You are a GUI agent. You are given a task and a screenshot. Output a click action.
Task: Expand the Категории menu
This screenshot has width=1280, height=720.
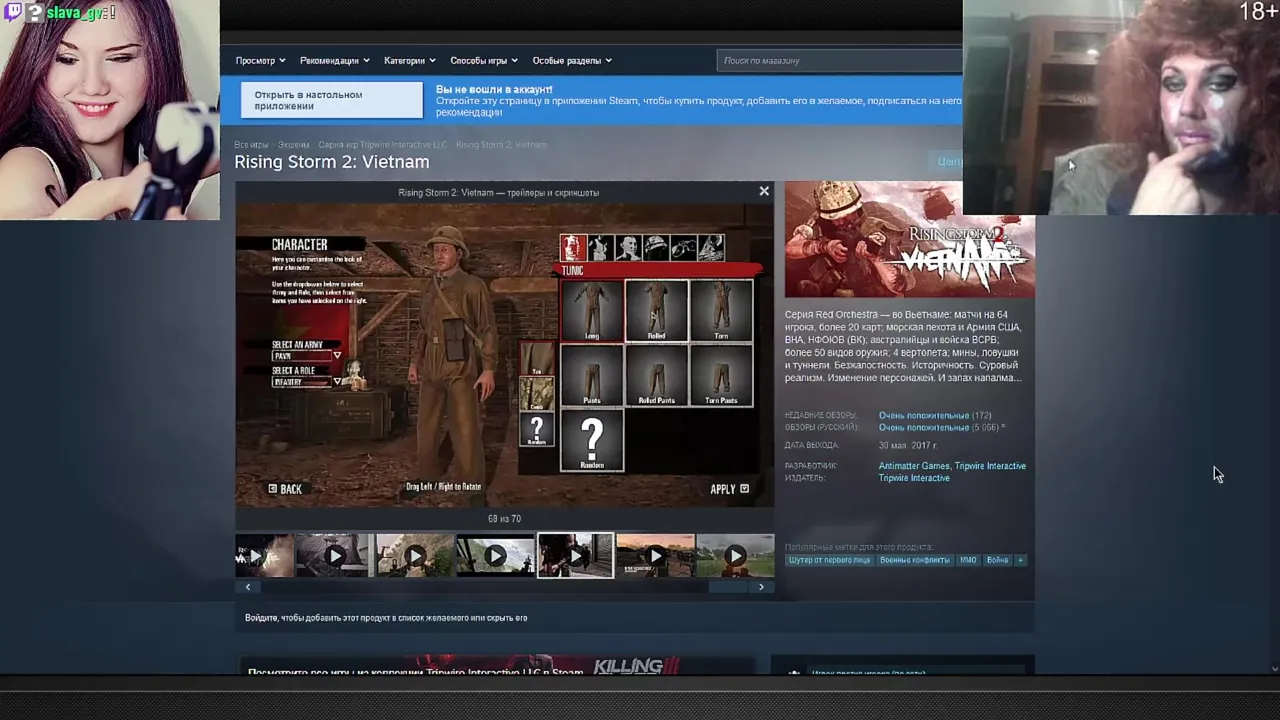(409, 60)
